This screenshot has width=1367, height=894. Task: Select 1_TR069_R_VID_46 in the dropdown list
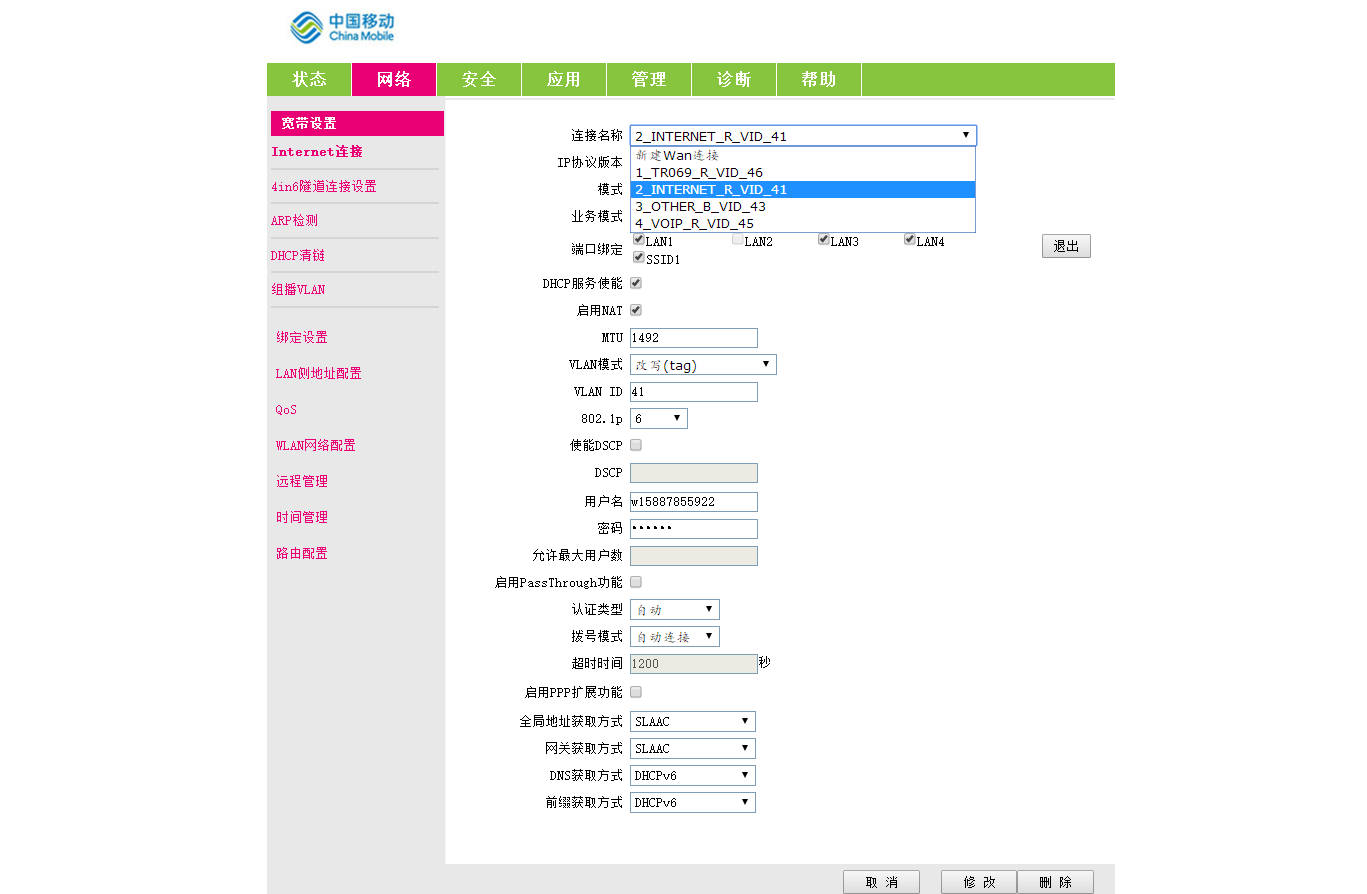[x=803, y=173]
